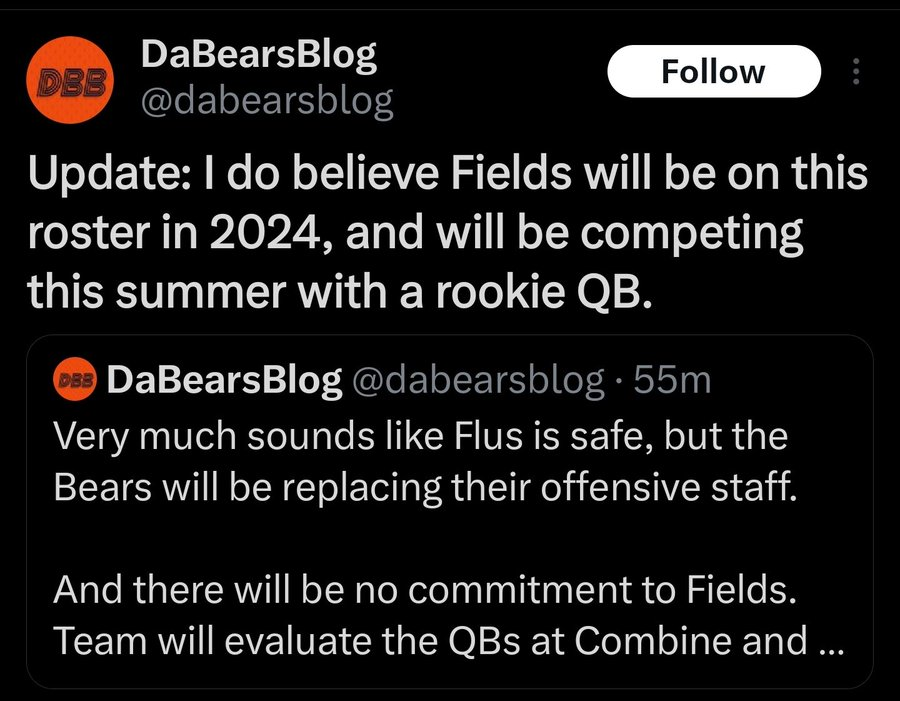Click @dabearsblog handle inside the quoted post
Image resolution: width=900 pixels, height=701 pixels.
[477, 380]
